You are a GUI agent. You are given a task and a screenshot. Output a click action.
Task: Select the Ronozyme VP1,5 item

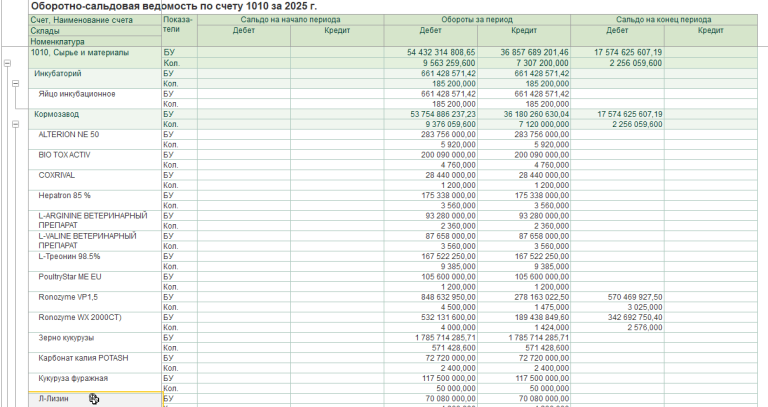click(x=67, y=297)
